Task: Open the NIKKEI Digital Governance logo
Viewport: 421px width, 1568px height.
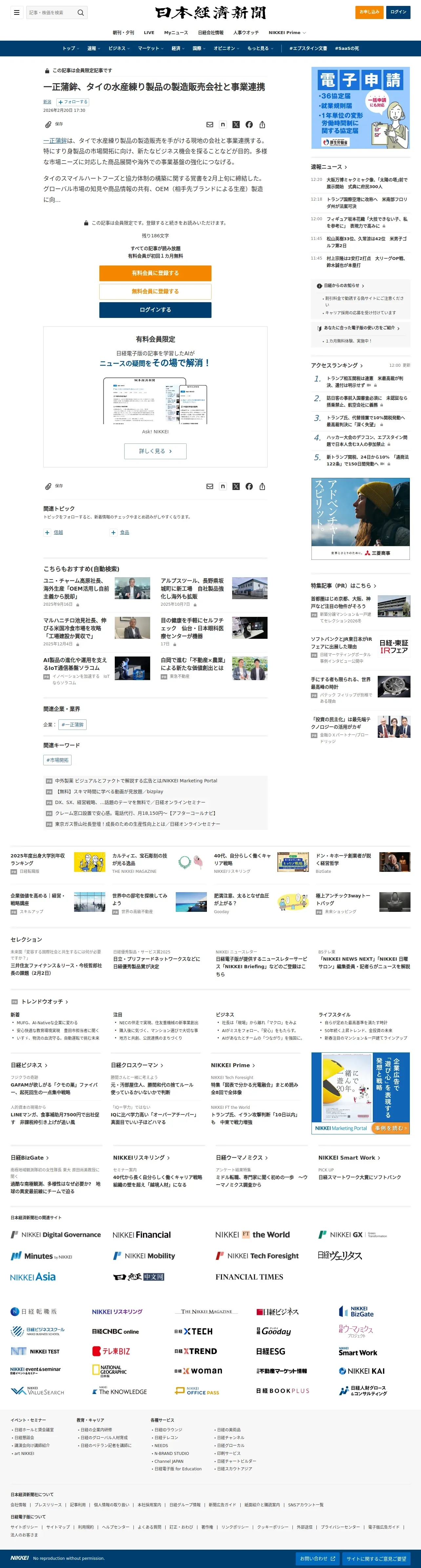Action: (x=55, y=1234)
